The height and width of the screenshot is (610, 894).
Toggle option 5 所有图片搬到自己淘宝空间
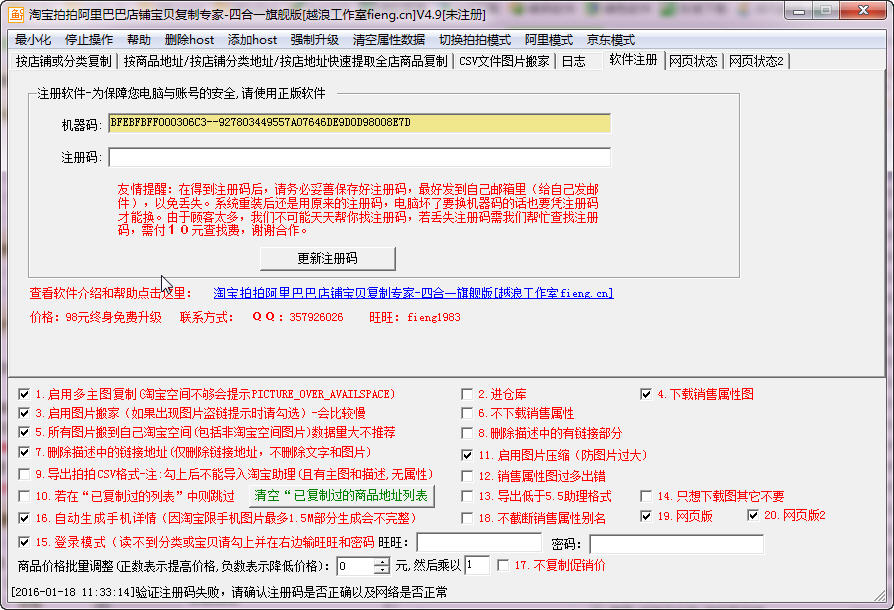click(24, 432)
